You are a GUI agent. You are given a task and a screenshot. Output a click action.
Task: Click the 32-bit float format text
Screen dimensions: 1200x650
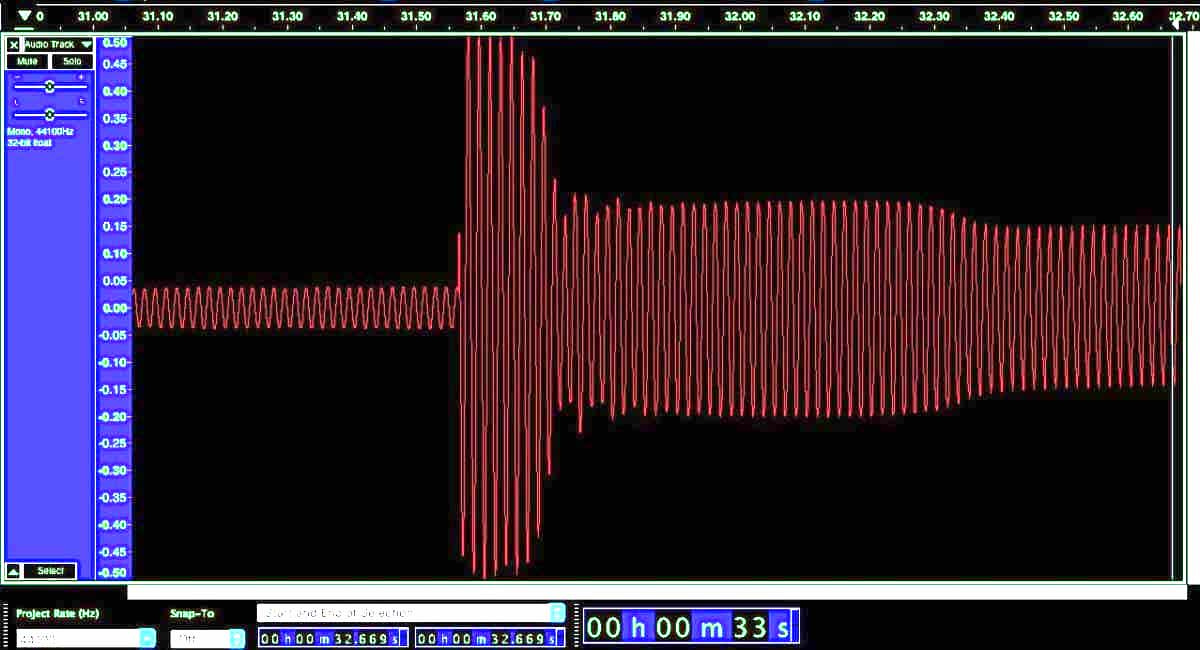coord(29,143)
